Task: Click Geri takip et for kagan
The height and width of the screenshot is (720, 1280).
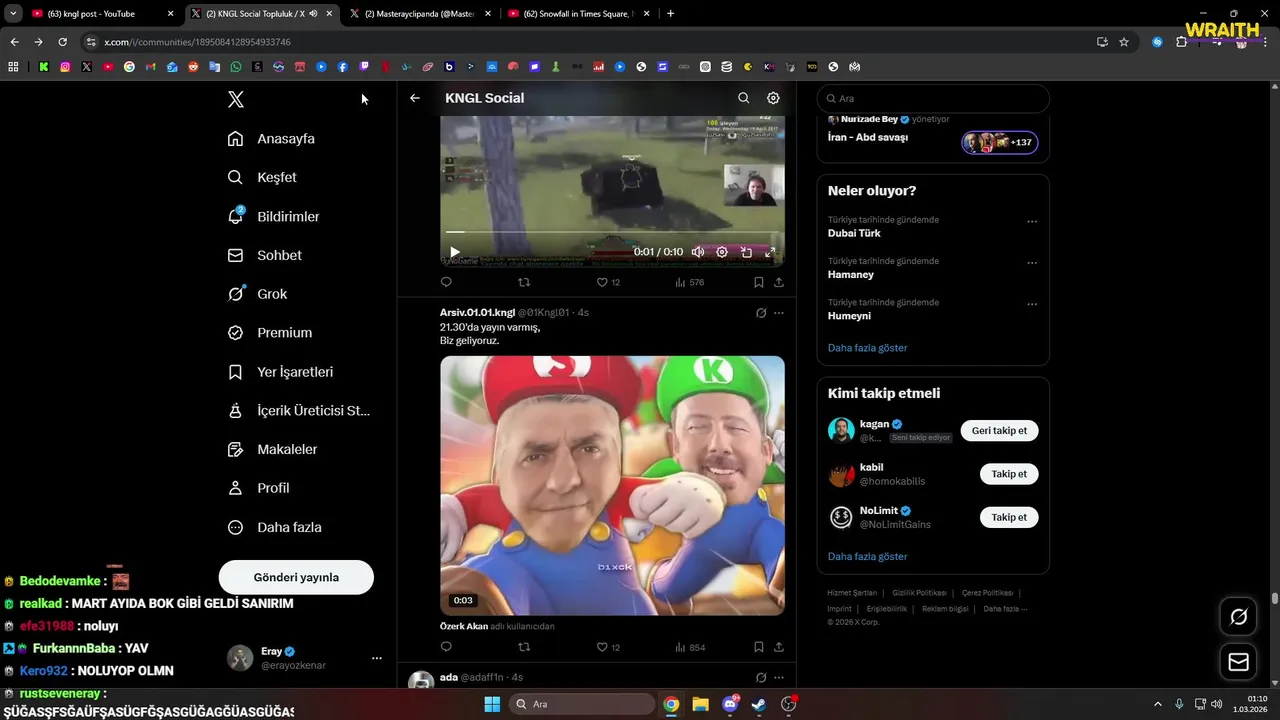Action: (x=999, y=430)
